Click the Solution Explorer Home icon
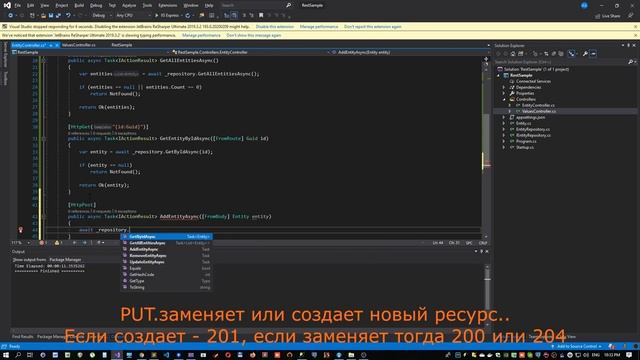The width and height of the screenshot is (640, 360). click(x=513, y=54)
